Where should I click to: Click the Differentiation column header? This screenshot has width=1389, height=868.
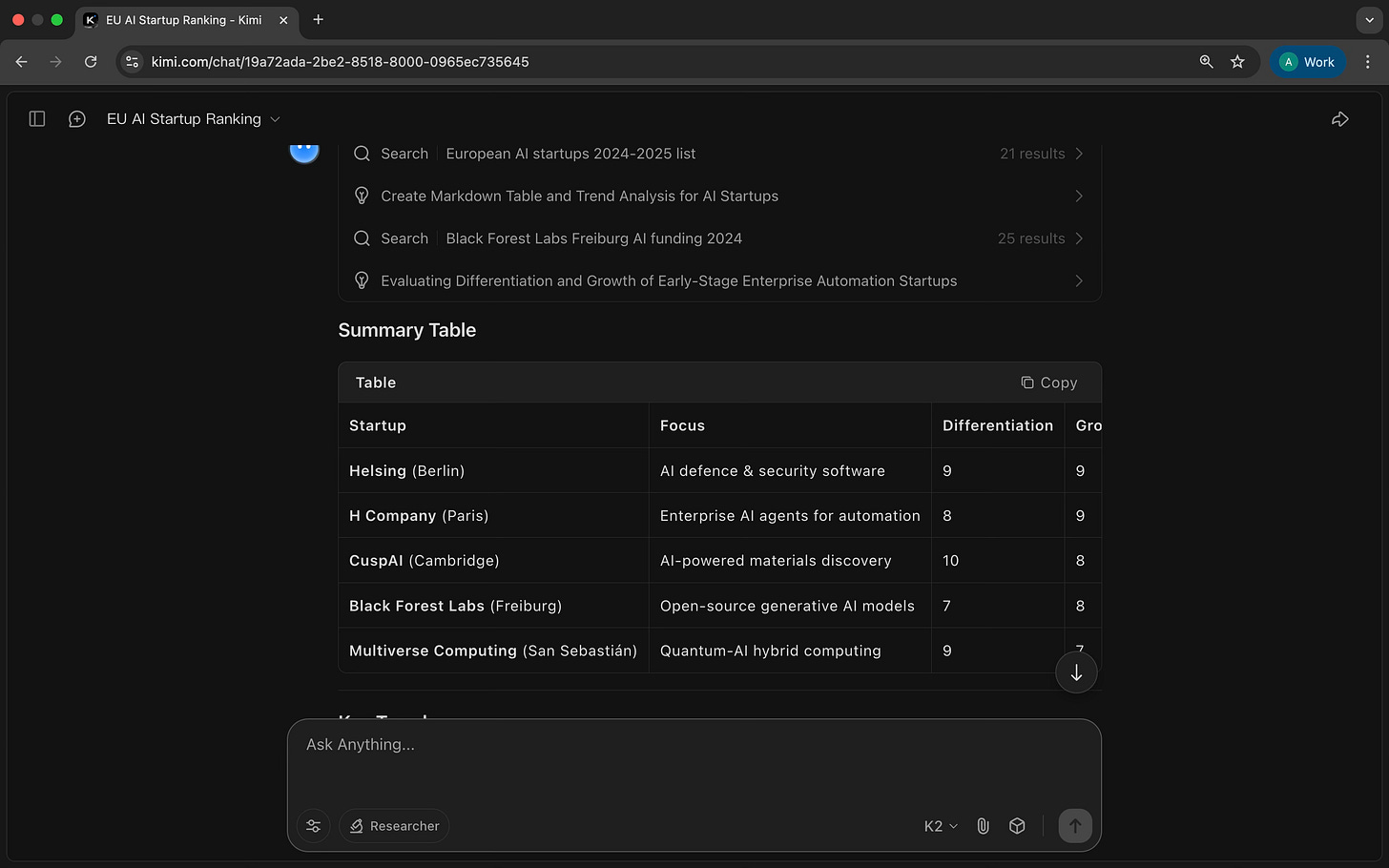point(998,425)
